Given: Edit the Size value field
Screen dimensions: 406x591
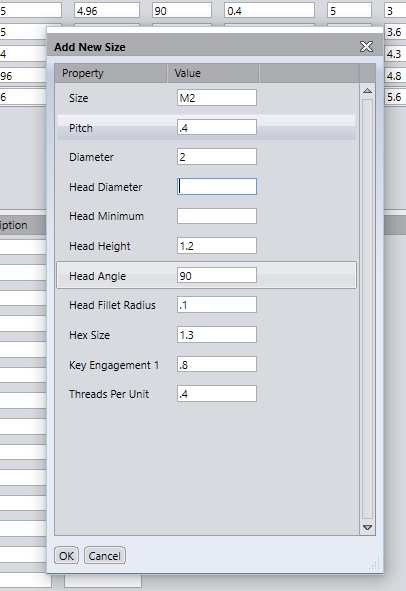Looking at the screenshot, I should (217, 98).
